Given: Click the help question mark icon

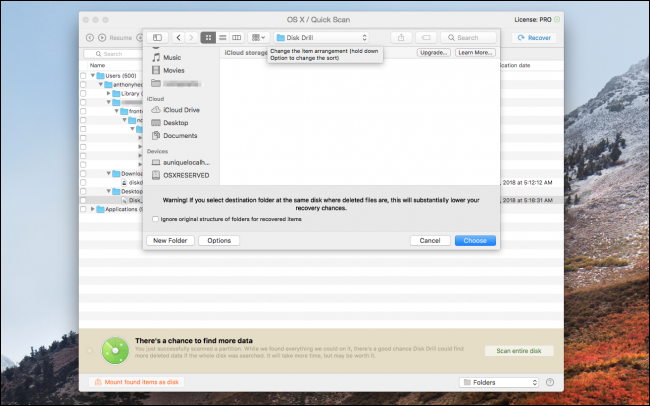Looking at the screenshot, I should click(x=550, y=382).
